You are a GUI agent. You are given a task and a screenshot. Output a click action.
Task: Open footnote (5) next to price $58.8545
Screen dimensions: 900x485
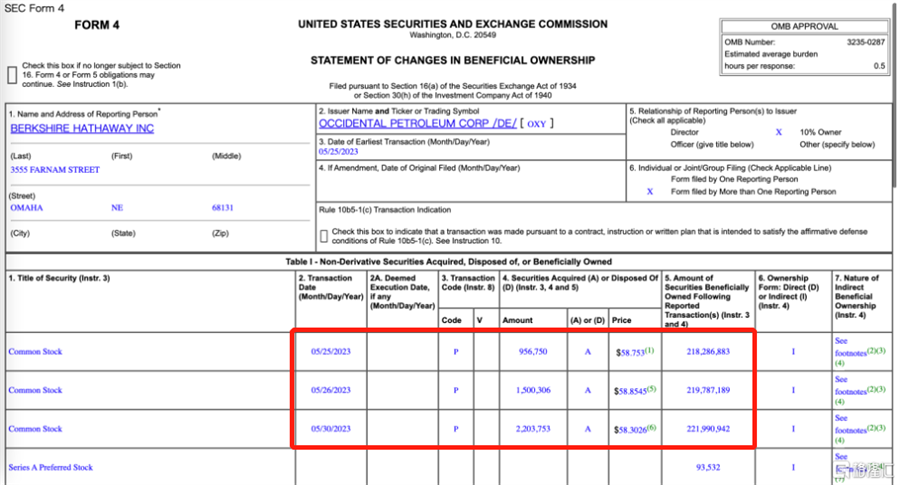tap(651, 389)
